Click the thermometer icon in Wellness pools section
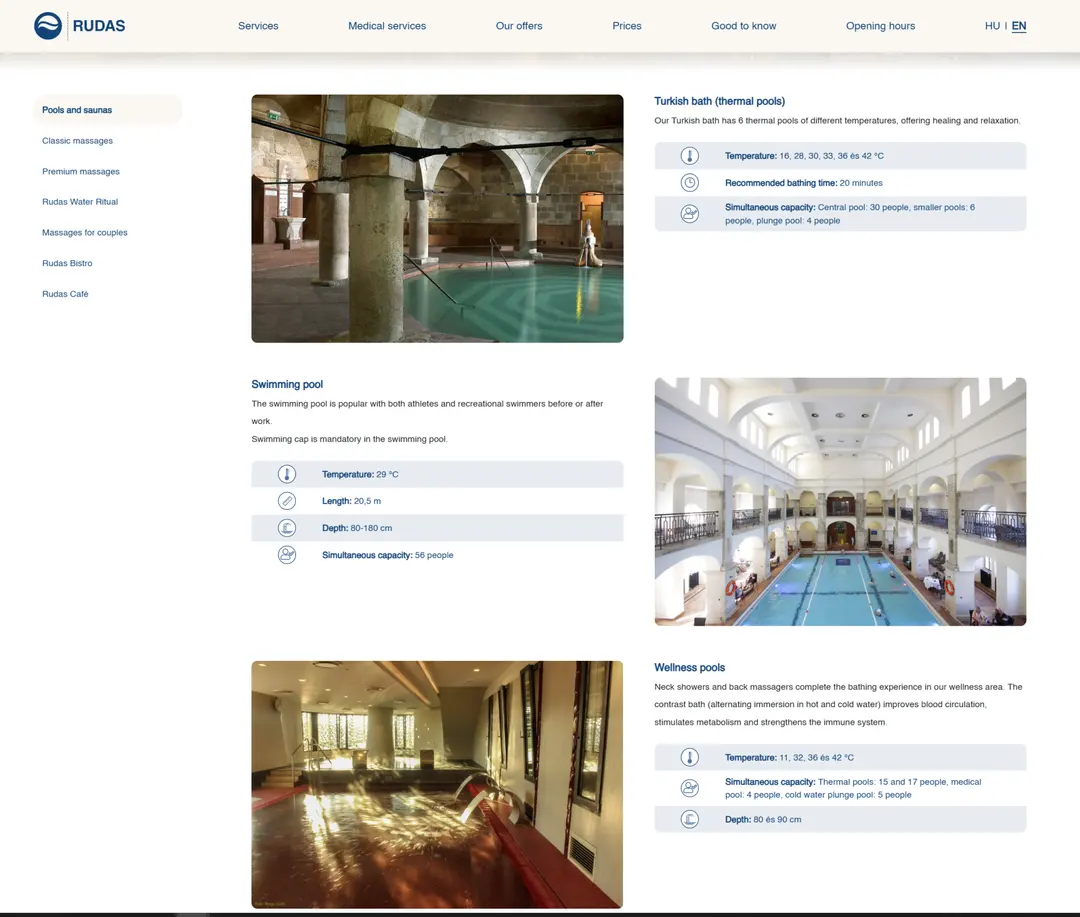This screenshot has height=917, width=1080. coord(689,757)
